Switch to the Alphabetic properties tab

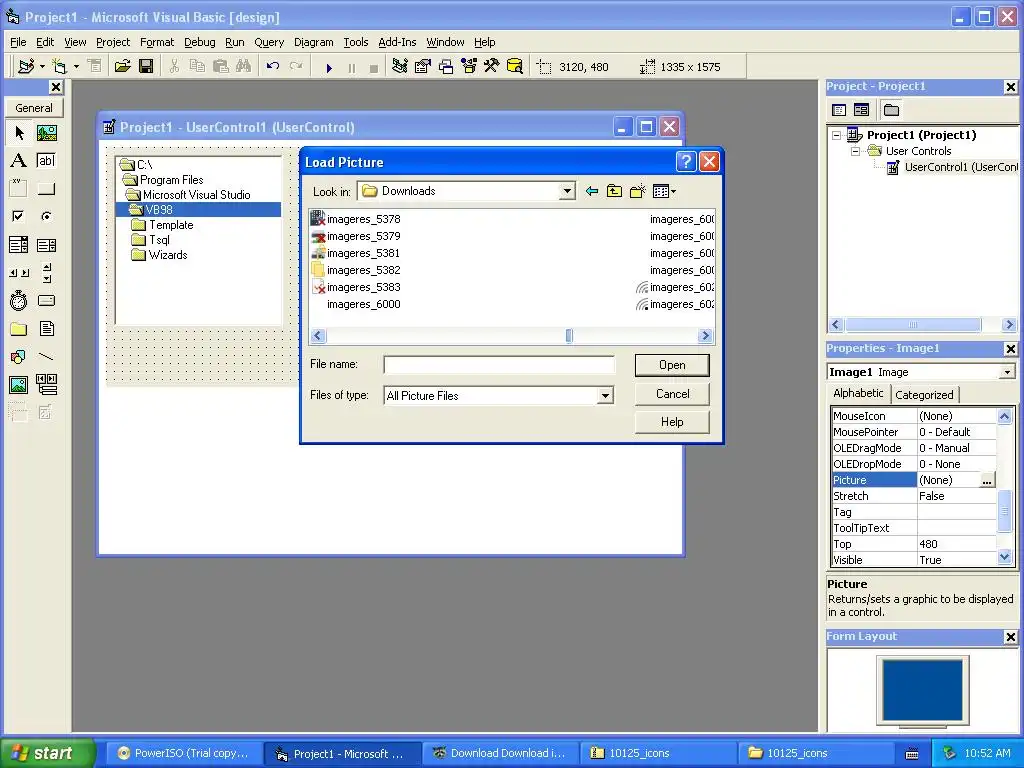tap(858, 393)
